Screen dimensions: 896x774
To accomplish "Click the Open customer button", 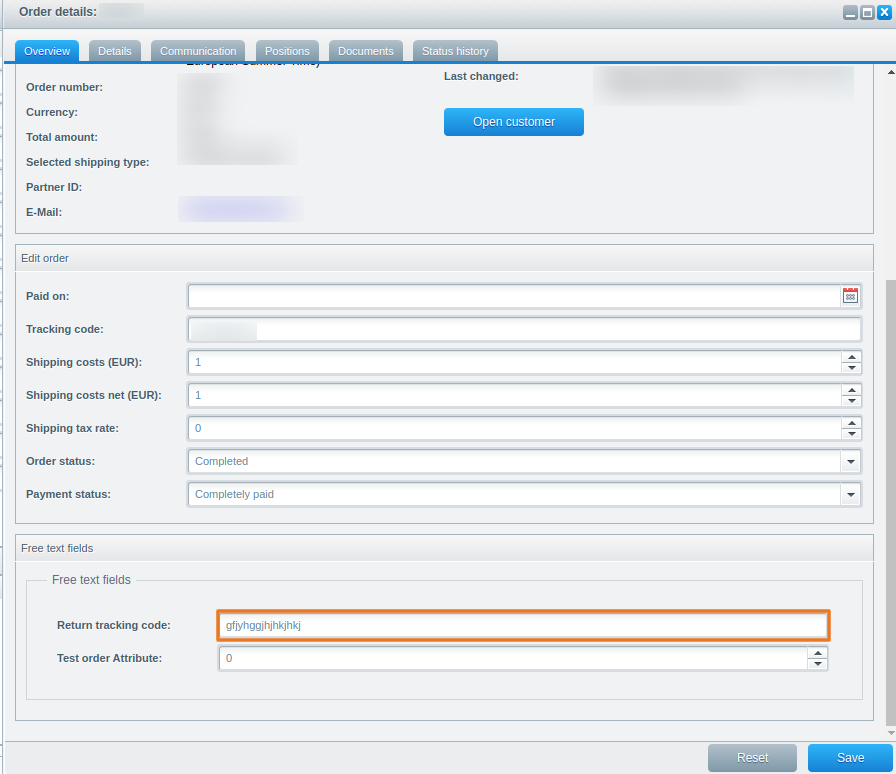I will coord(513,122).
